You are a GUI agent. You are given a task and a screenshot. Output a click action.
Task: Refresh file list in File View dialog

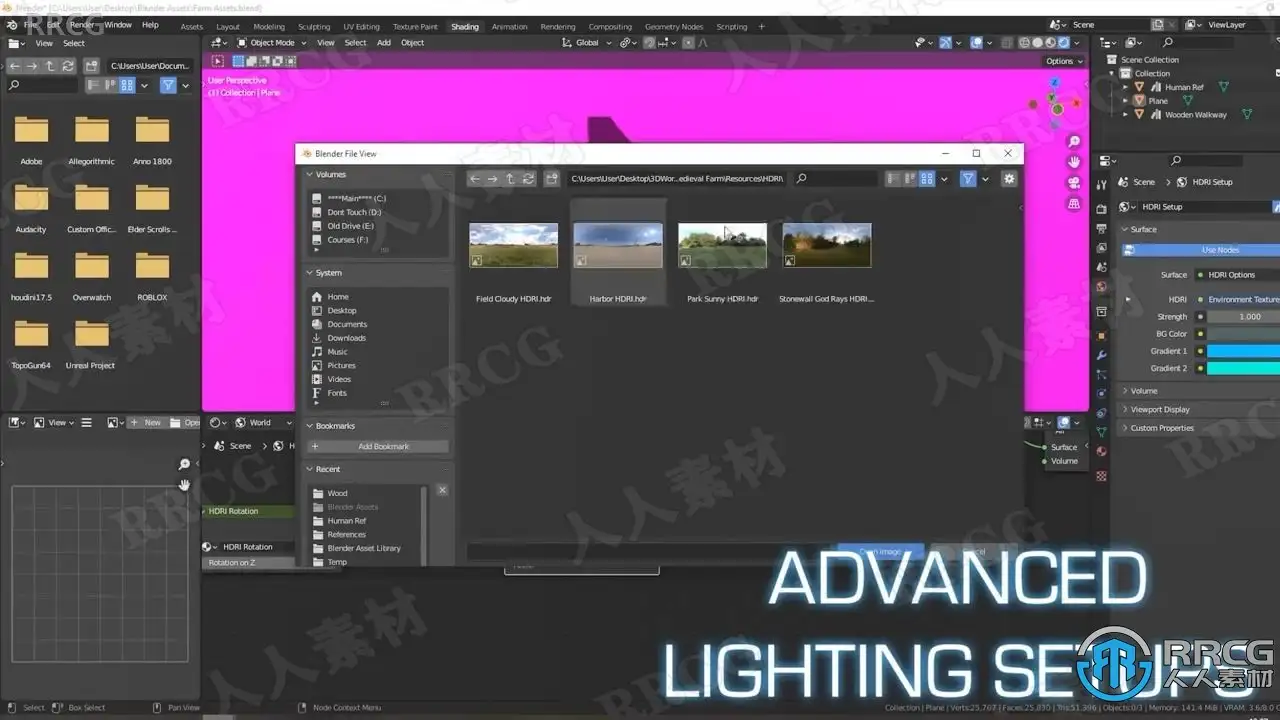tap(528, 179)
